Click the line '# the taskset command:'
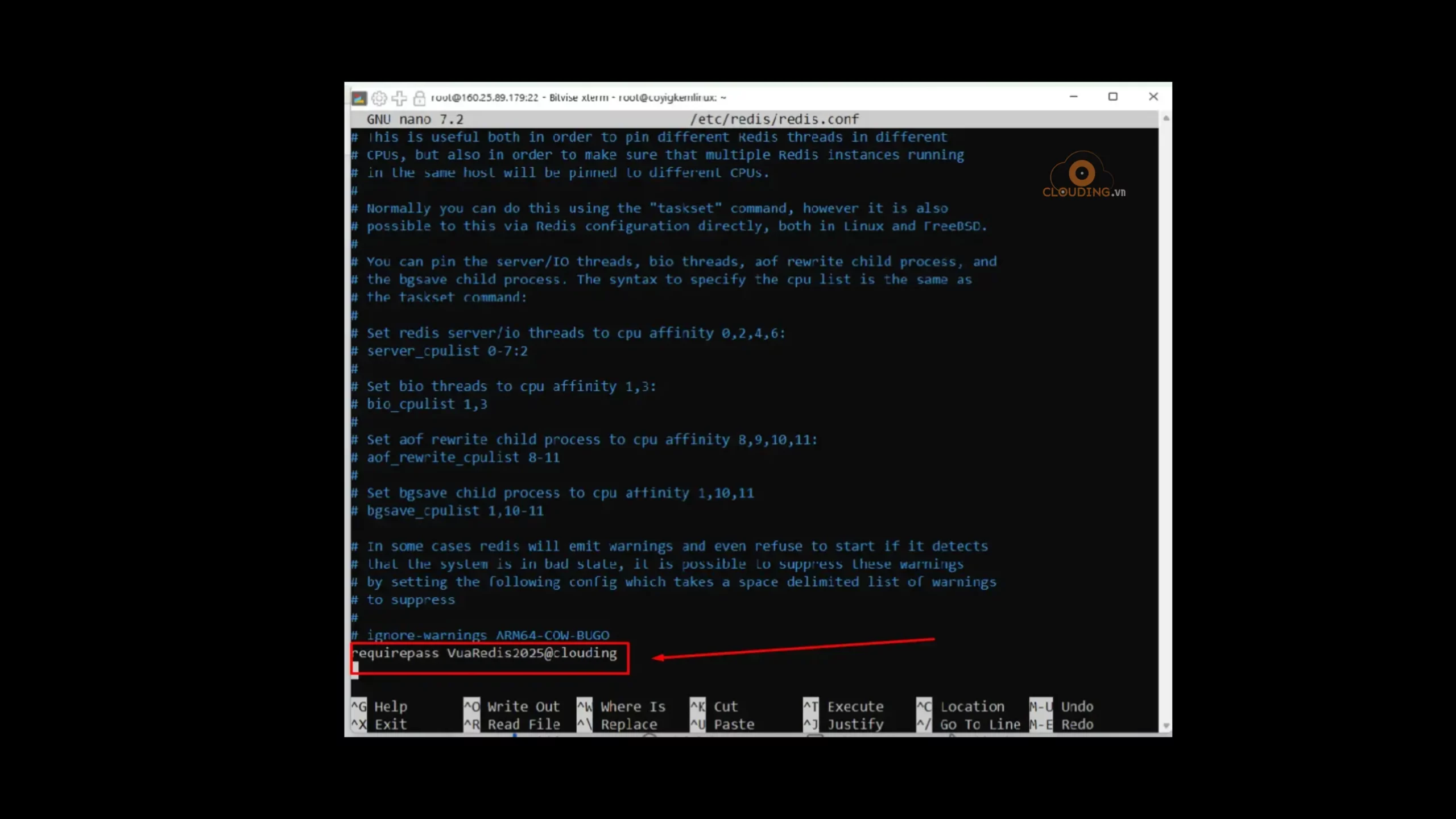The width and height of the screenshot is (1456, 819). point(439,297)
